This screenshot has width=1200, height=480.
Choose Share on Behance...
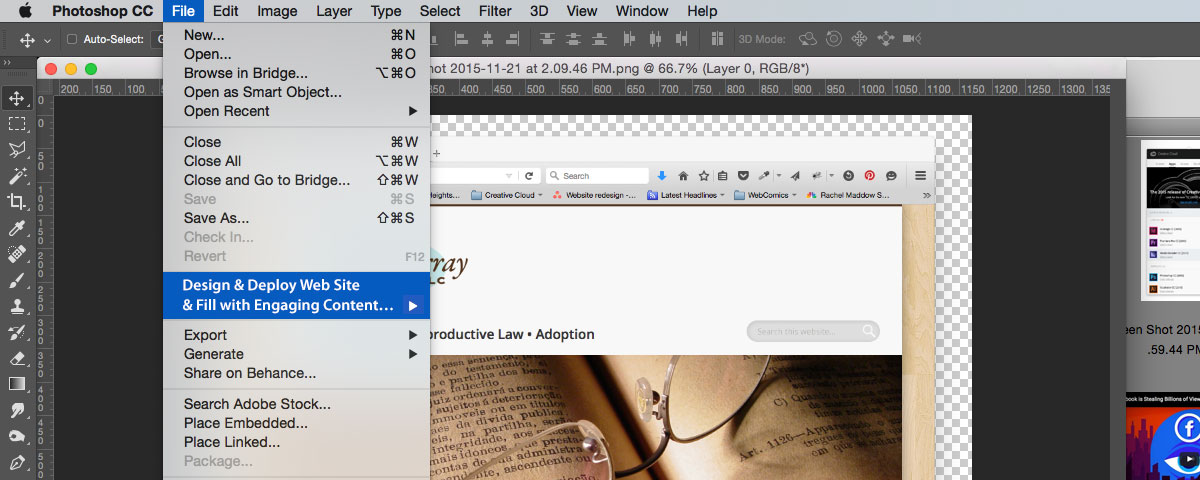pyautogui.click(x=296, y=373)
